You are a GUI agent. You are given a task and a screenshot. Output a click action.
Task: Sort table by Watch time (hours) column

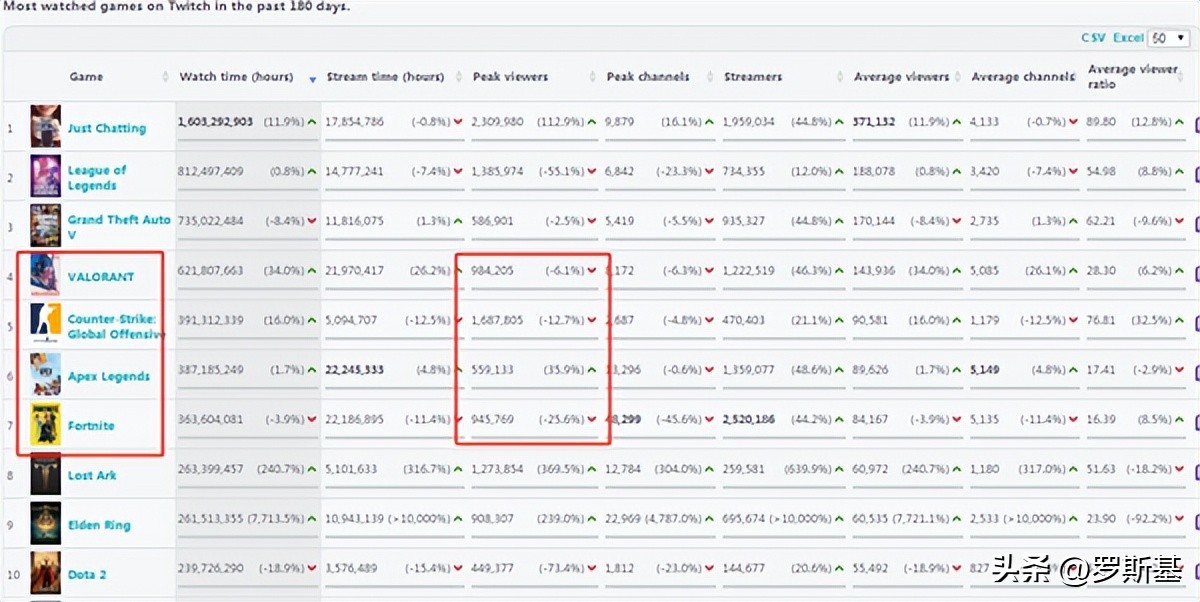point(236,77)
